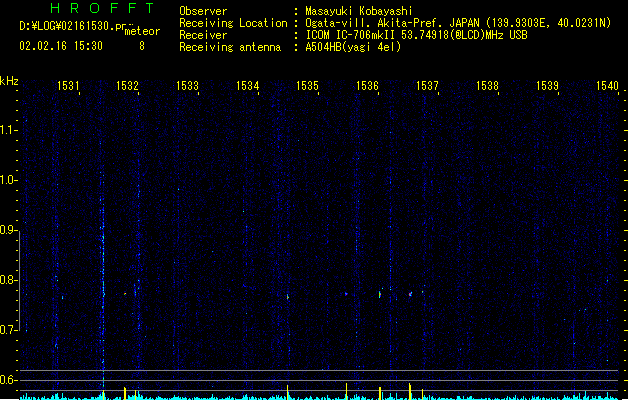The image size is (629, 400).
Task: Click the 1533 time axis label
Action: (187, 85)
